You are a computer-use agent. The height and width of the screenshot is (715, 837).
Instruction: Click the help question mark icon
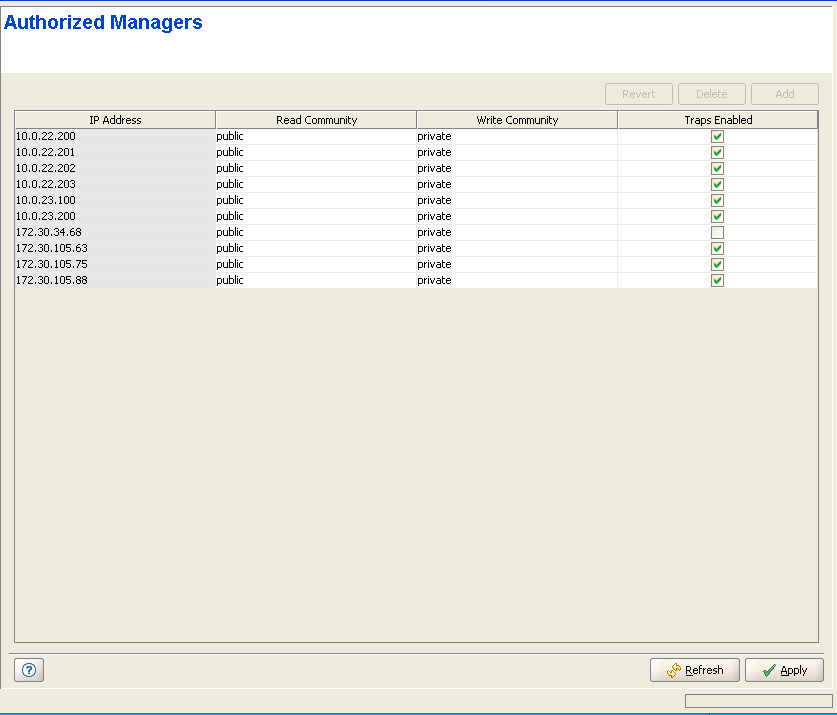click(x=28, y=670)
